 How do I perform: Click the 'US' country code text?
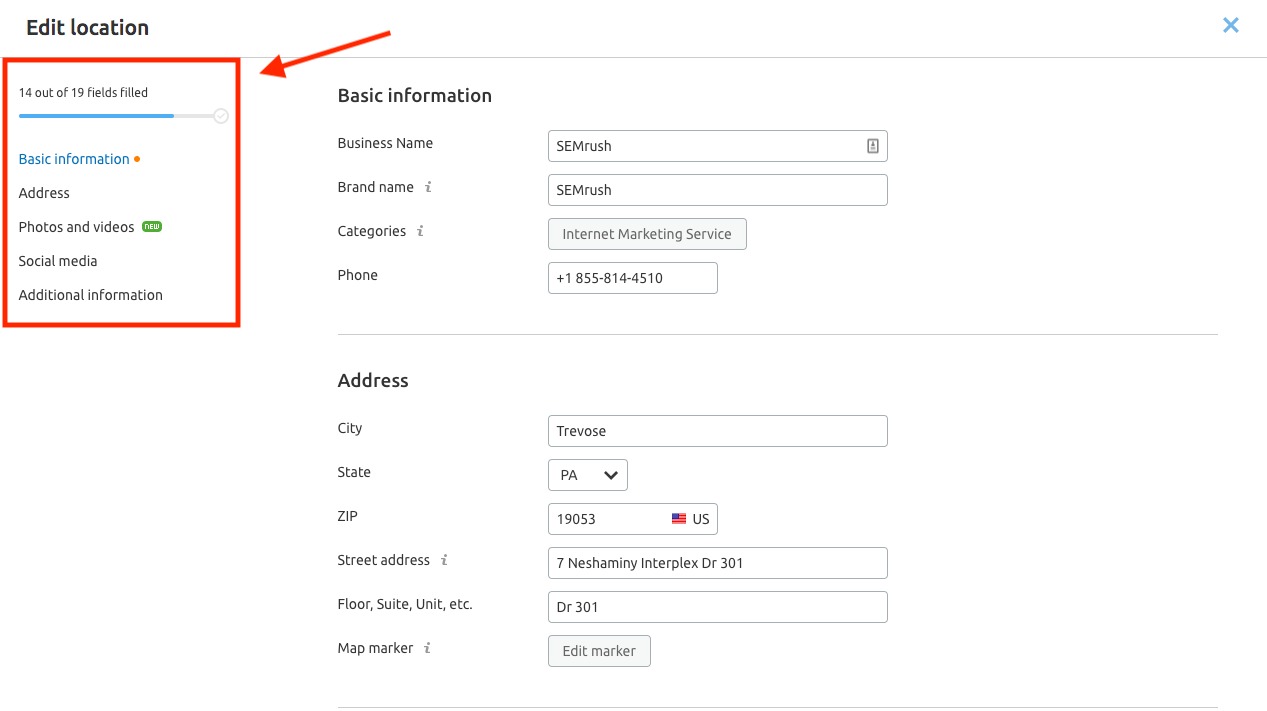click(701, 519)
